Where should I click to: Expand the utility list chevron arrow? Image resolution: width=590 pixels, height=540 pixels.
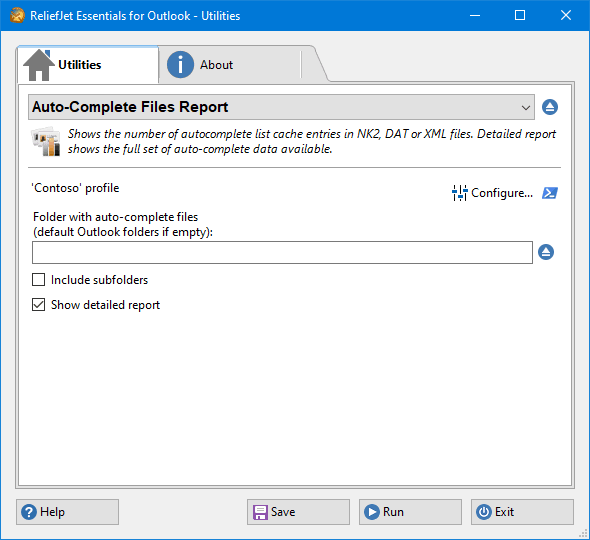pos(526,108)
